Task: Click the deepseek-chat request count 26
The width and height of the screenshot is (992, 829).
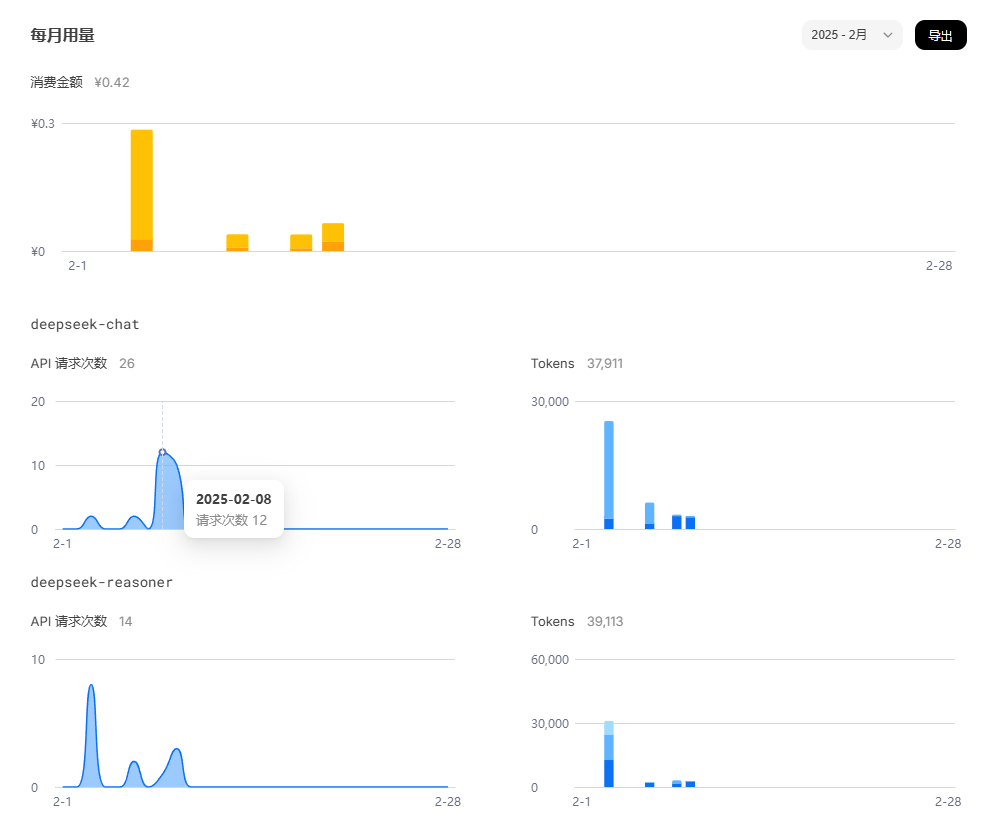Action: coord(127,363)
